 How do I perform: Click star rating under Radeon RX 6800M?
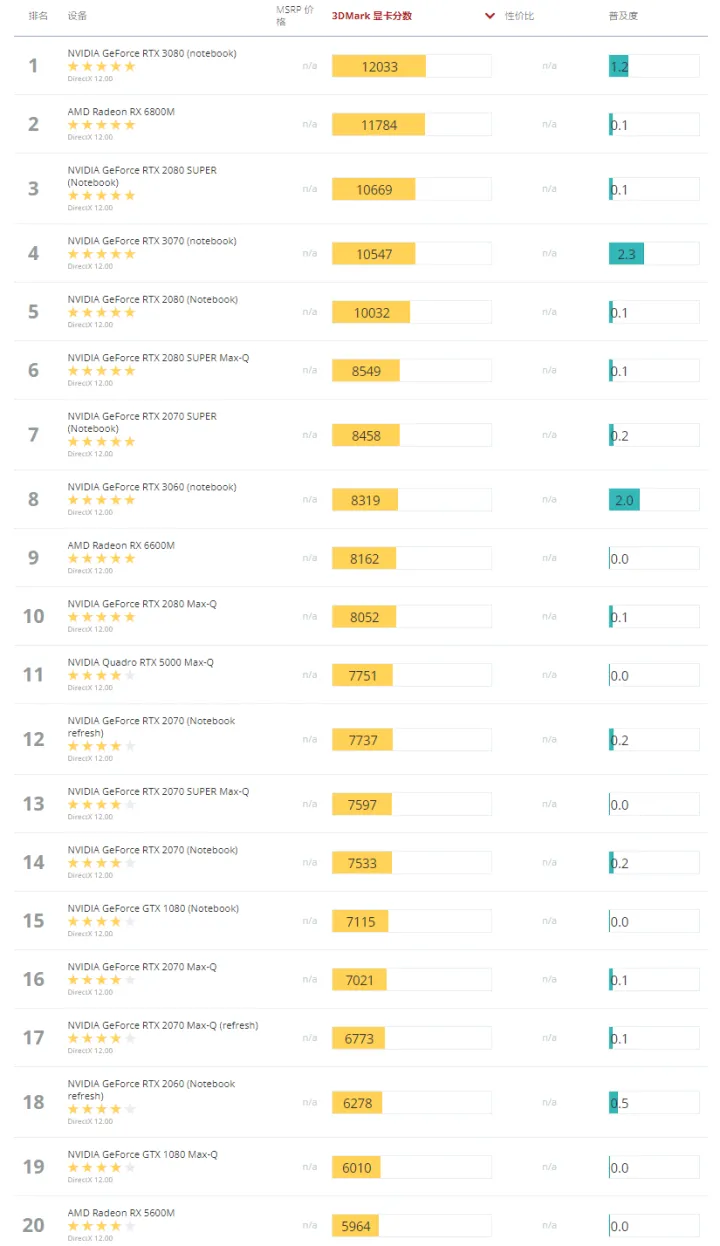(x=101, y=125)
